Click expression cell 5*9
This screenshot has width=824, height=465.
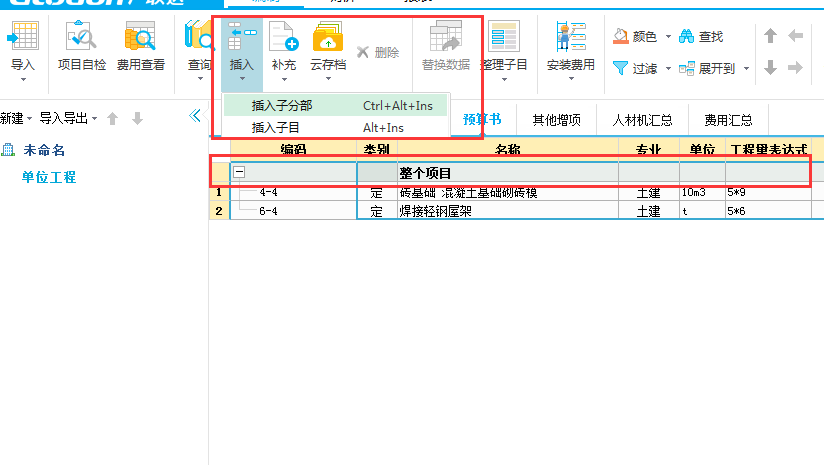point(769,192)
